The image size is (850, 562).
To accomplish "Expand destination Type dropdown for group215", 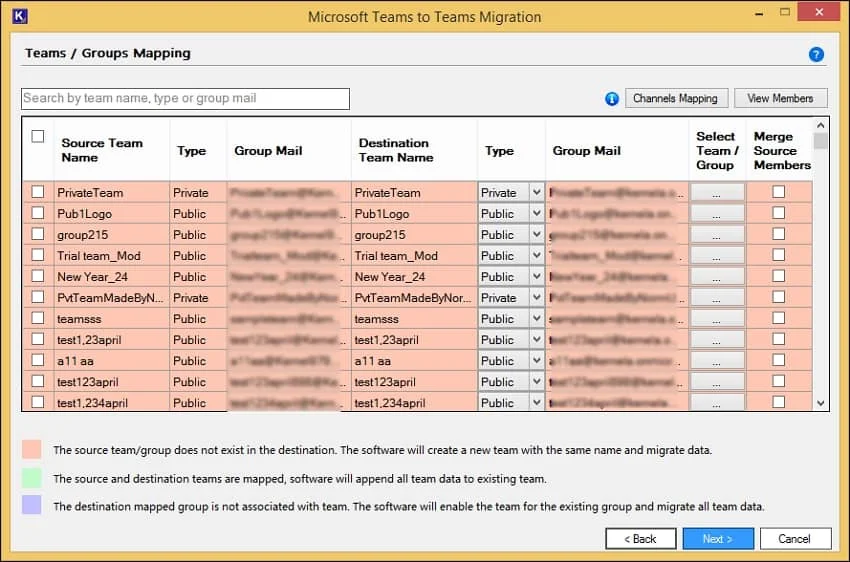I will [x=536, y=235].
